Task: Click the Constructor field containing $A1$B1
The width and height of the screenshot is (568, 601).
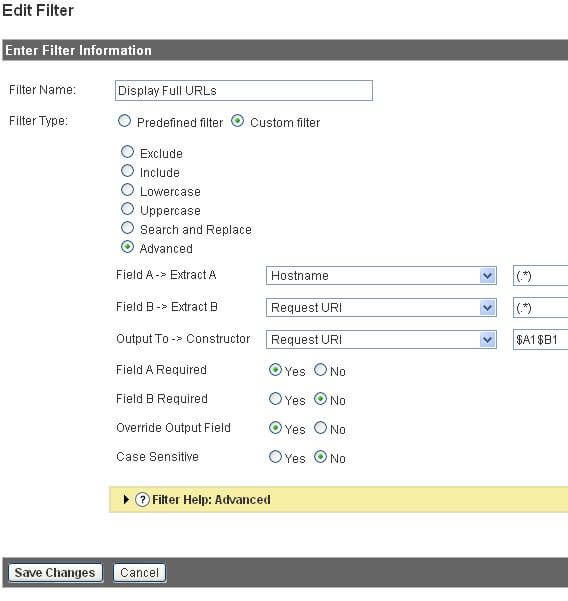Action: point(540,340)
